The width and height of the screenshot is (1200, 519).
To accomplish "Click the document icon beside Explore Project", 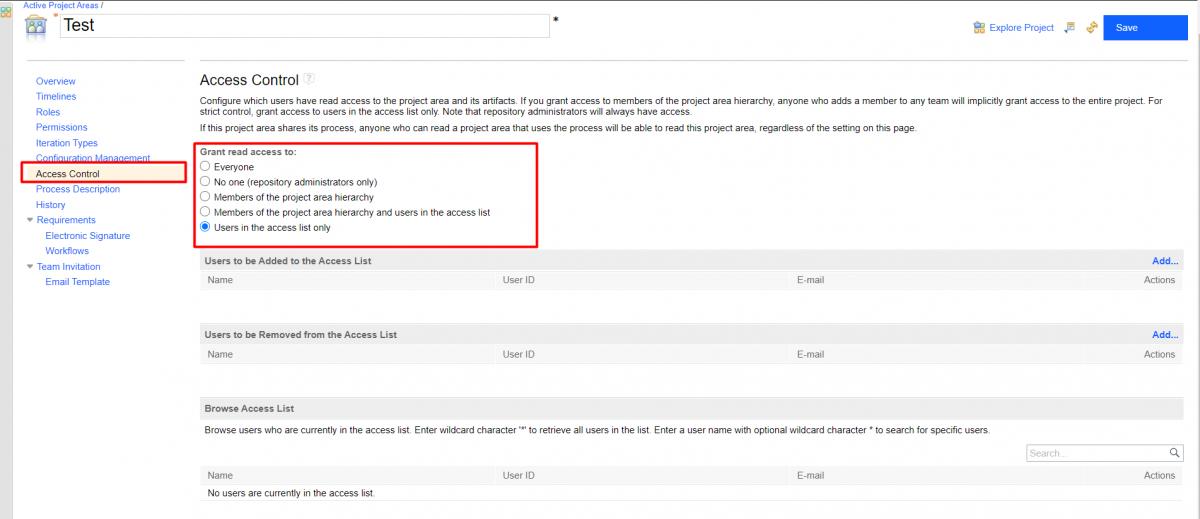I will [1069, 28].
